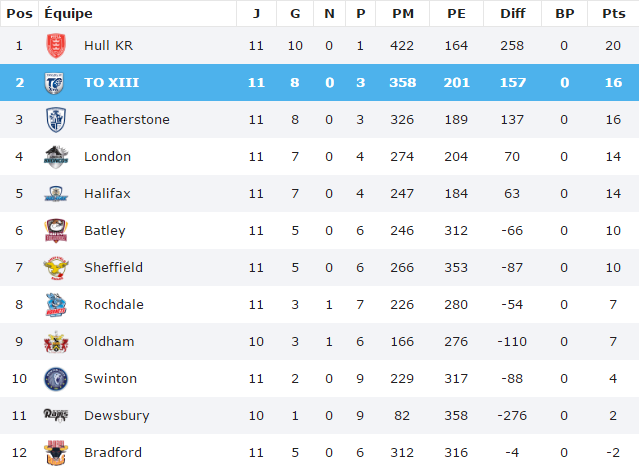Screen dimensions: 639x474
Task: Click the London team logo
Action: 55,157
